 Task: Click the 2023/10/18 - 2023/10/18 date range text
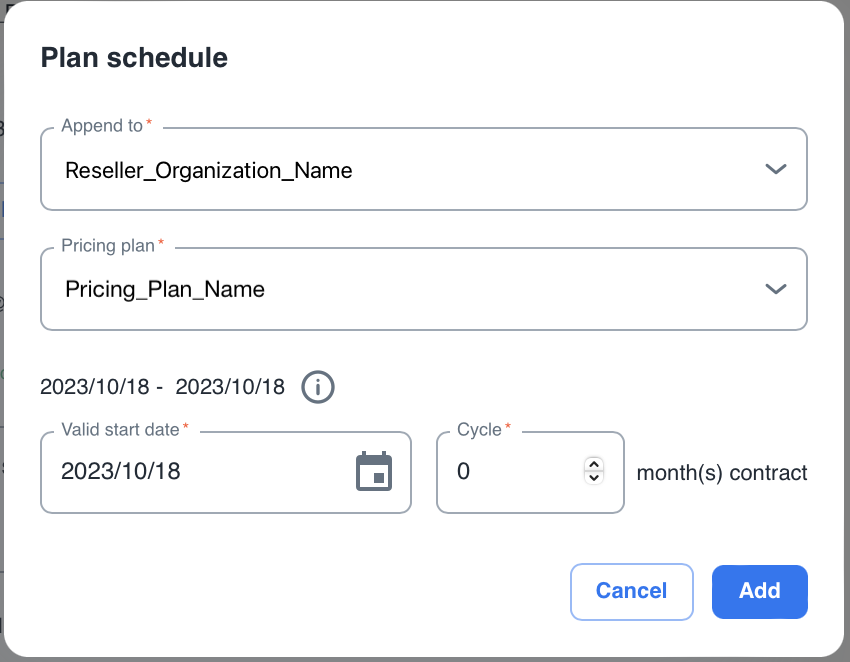(x=162, y=386)
